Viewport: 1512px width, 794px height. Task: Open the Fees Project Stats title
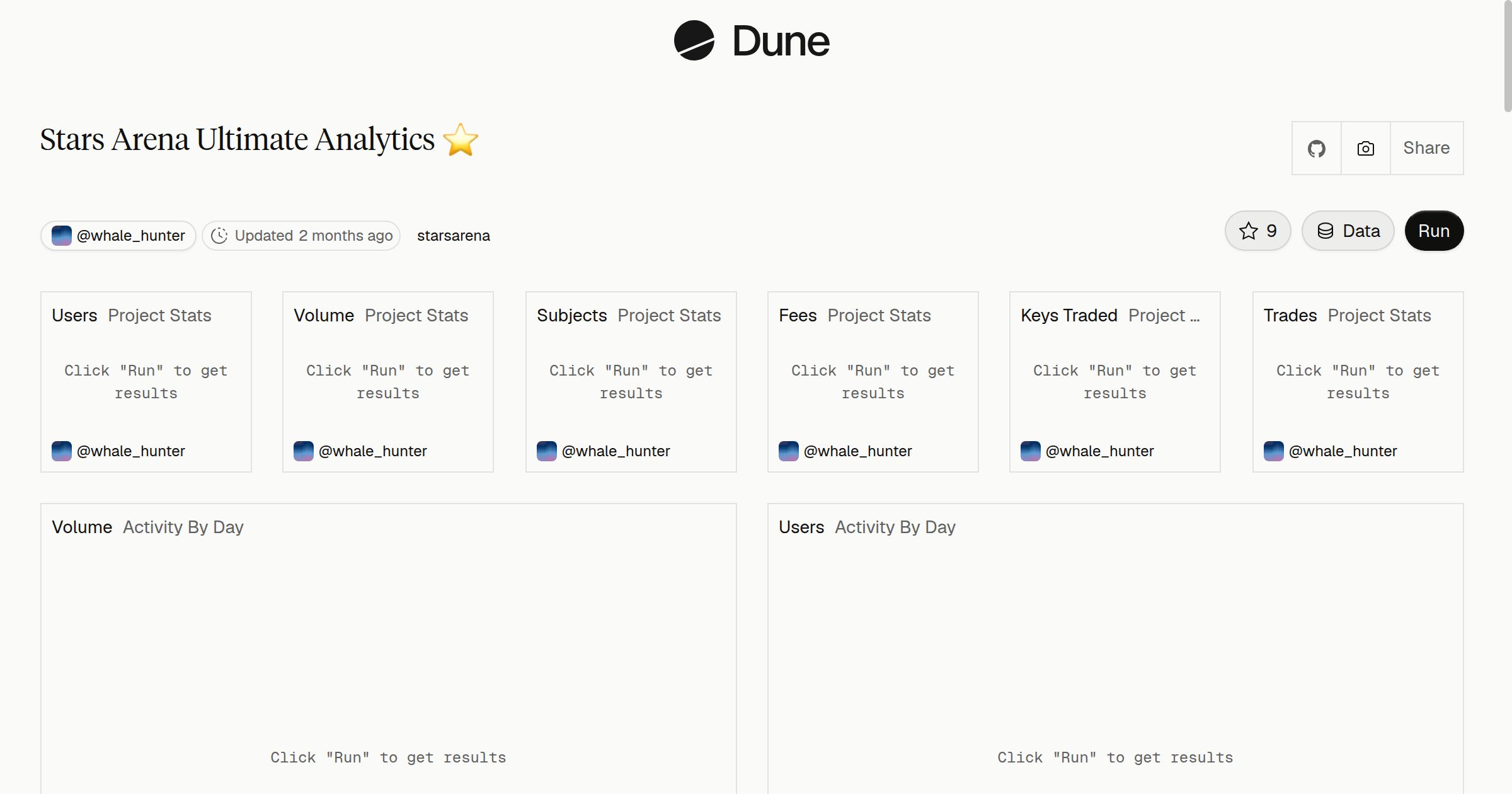855,315
